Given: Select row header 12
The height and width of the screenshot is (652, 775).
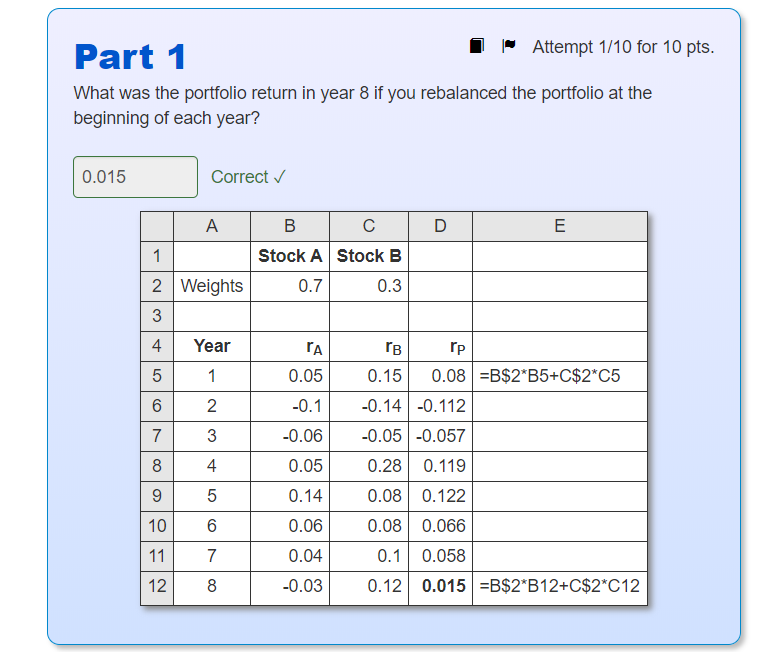Looking at the screenshot, I should point(157,587).
